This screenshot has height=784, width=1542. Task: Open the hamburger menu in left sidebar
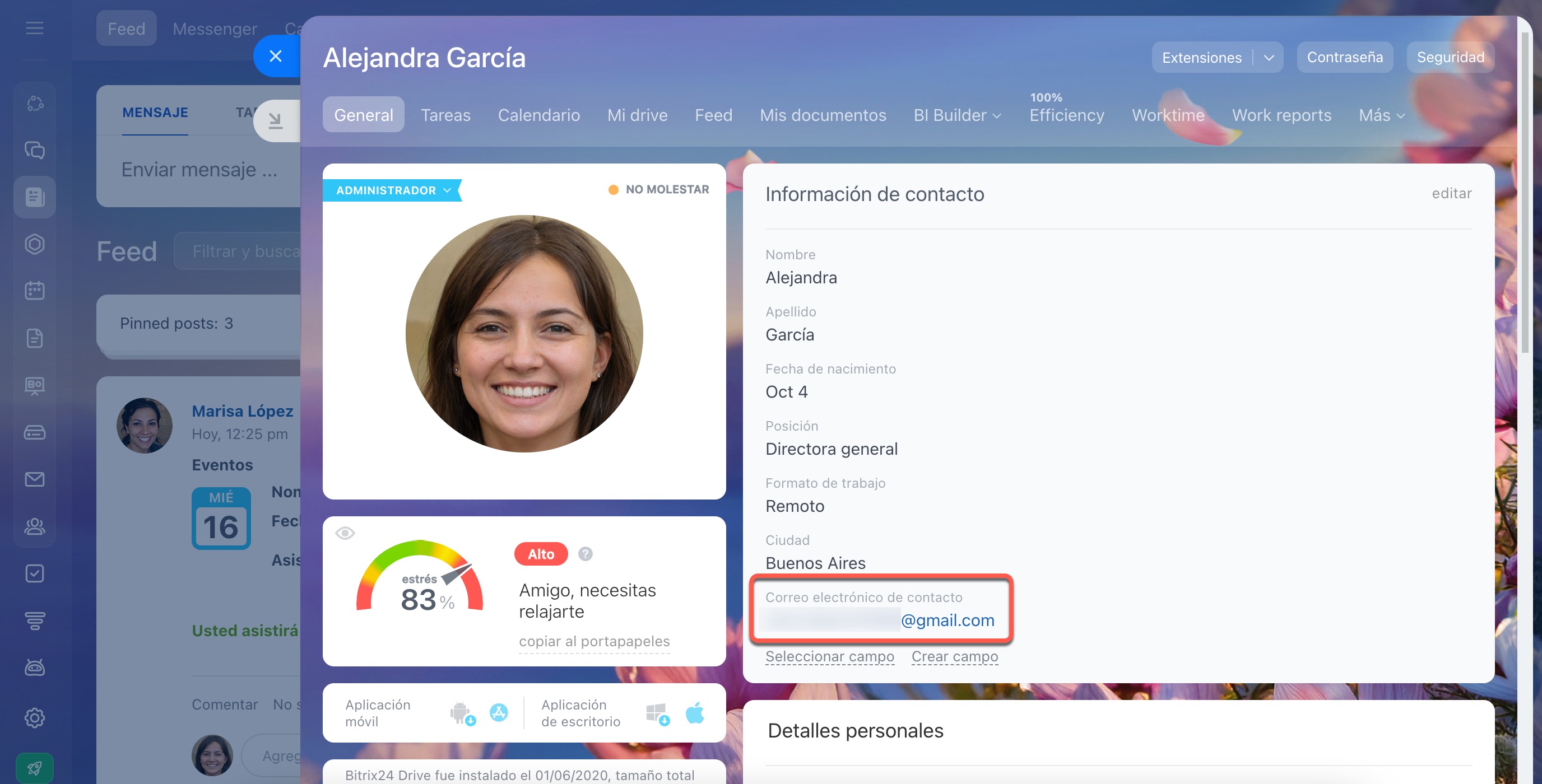coord(35,28)
